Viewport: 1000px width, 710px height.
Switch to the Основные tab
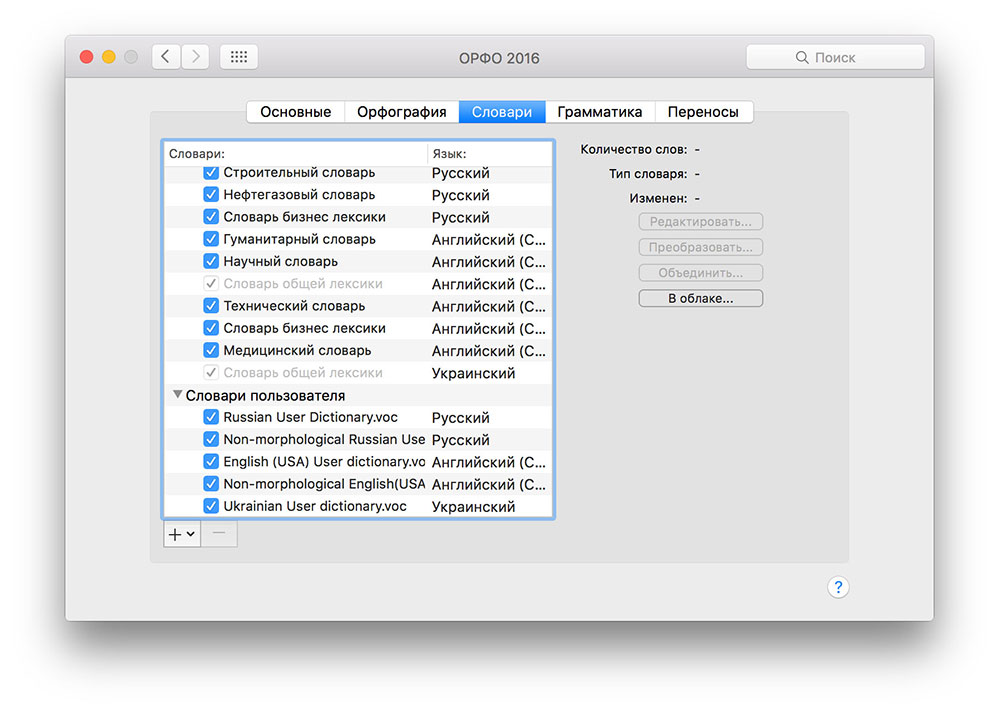point(295,112)
